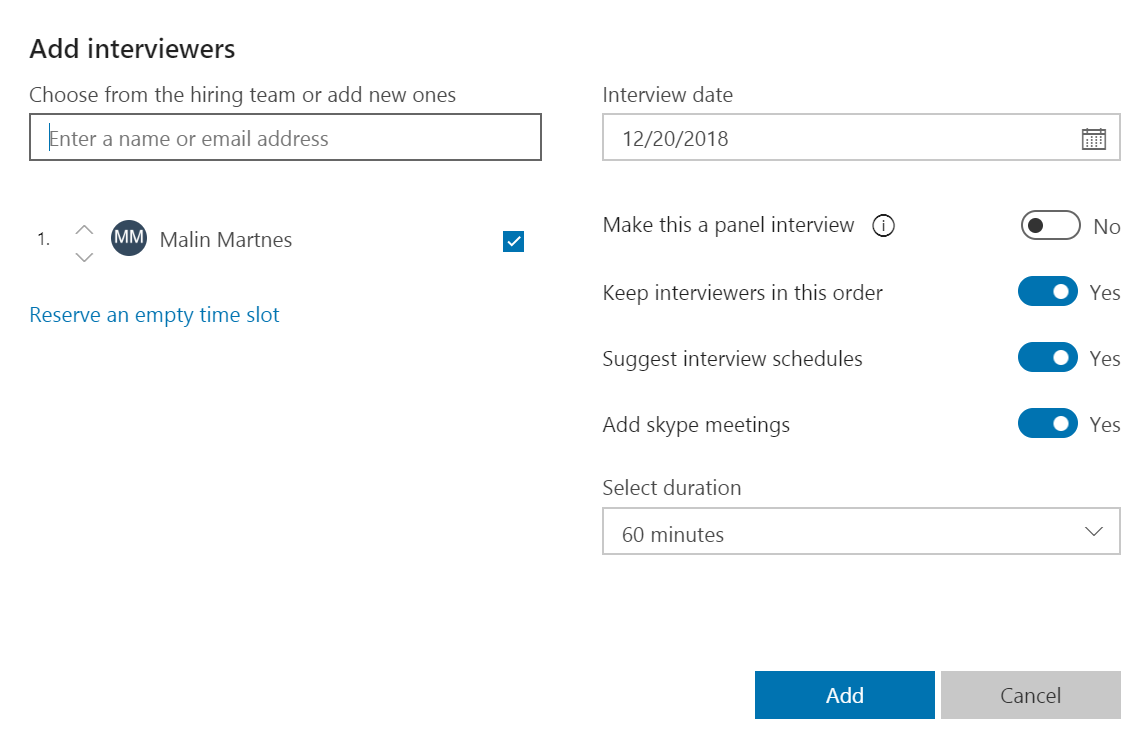The image size is (1141, 737).
Task: Select the calendar icon in Interview date field
Action: 1094,138
